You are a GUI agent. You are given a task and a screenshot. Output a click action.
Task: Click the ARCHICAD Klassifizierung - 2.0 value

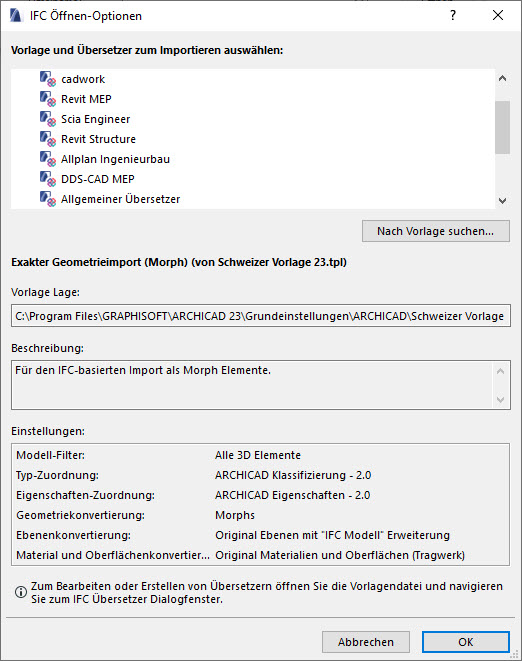click(293, 475)
